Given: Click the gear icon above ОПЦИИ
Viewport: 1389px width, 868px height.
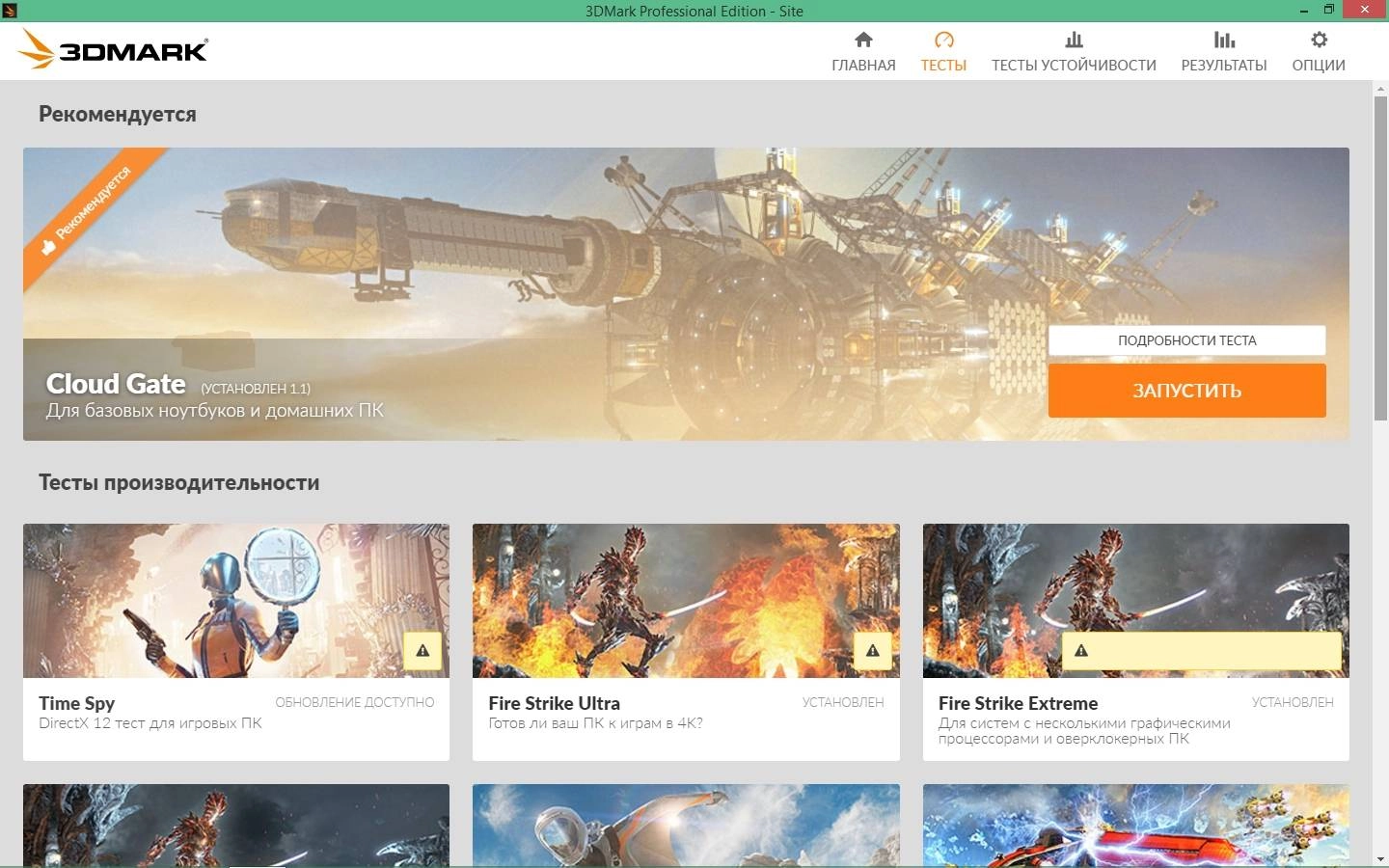Looking at the screenshot, I should pyautogui.click(x=1319, y=40).
